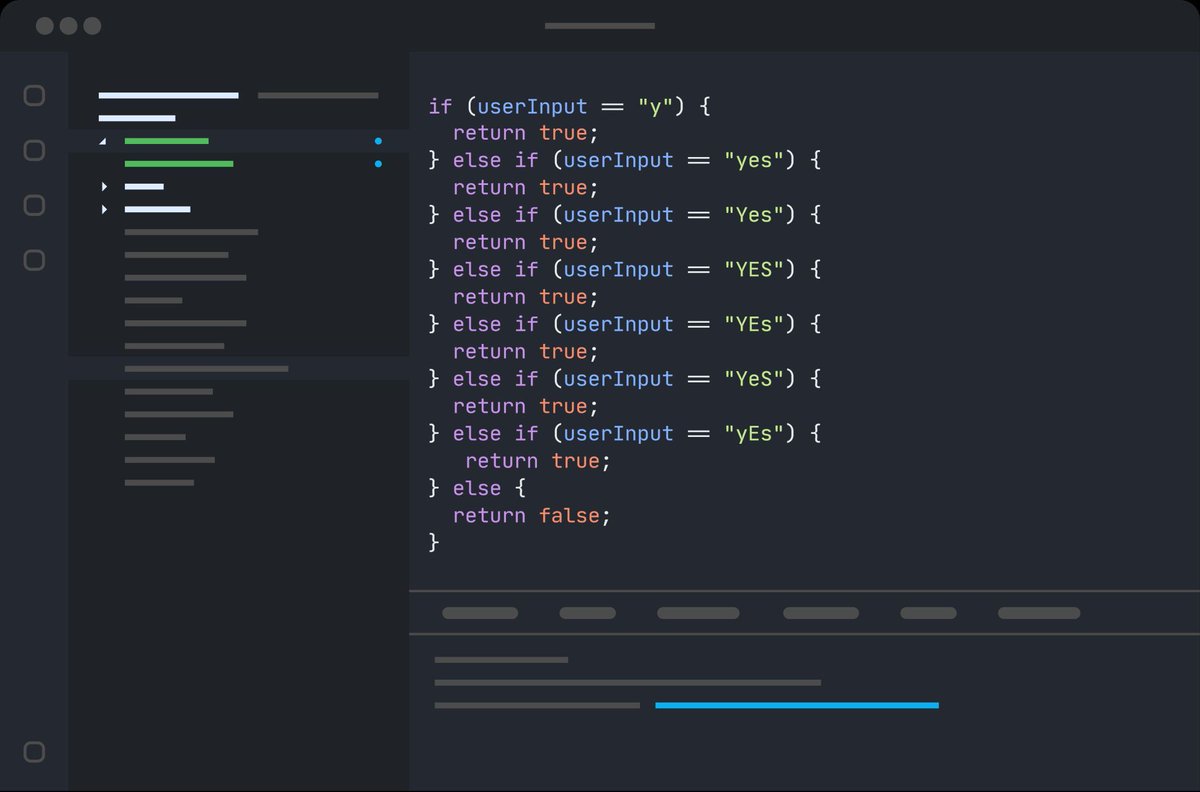
Task: Switch to the third bottom panel tab
Action: (698, 613)
